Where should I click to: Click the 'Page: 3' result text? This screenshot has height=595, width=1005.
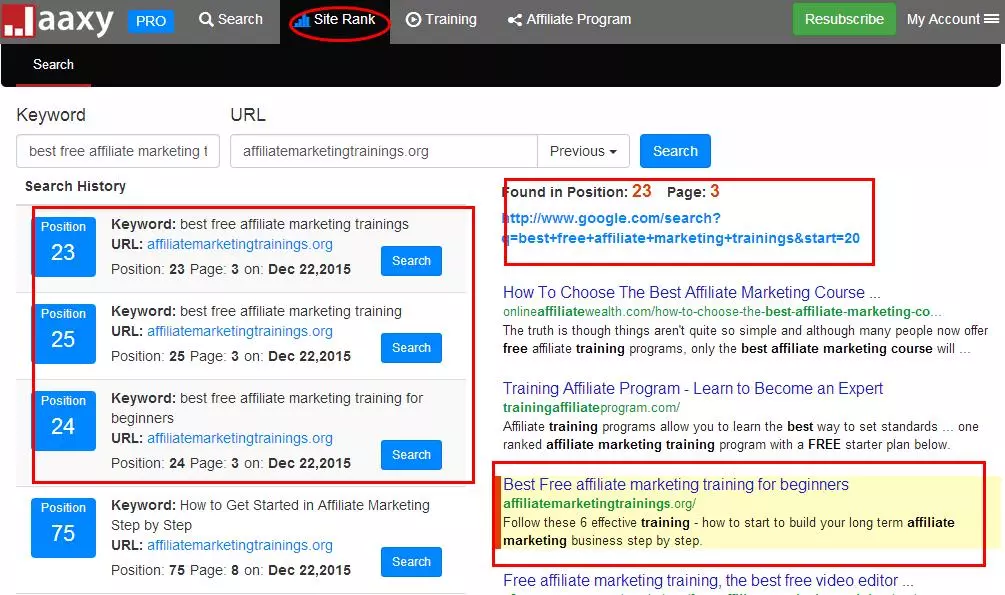click(x=693, y=191)
